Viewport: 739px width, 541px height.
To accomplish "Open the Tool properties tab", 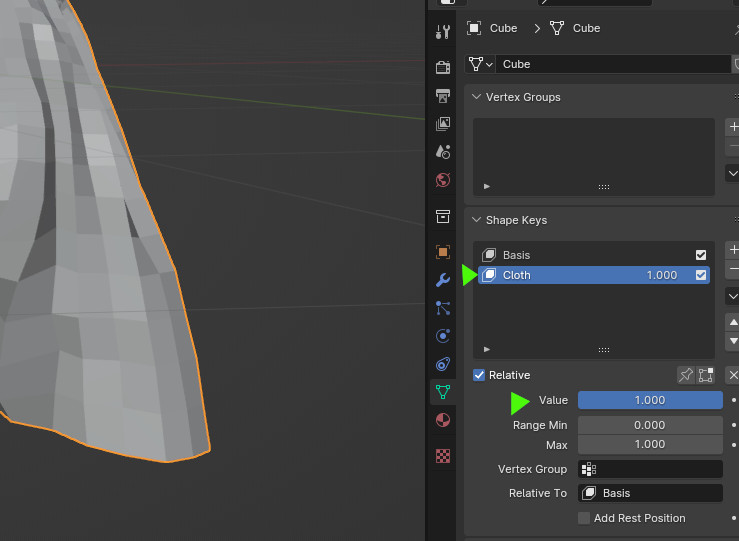I will coord(443,32).
